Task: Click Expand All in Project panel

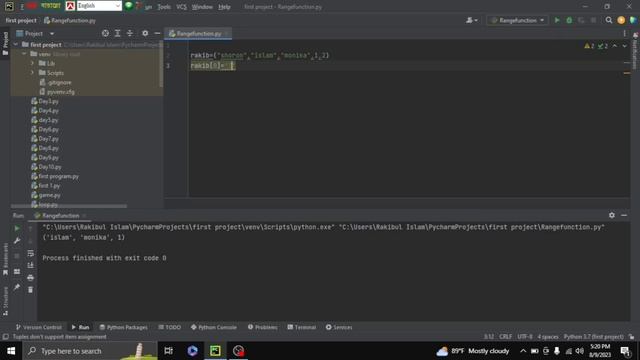Action: tap(118, 33)
